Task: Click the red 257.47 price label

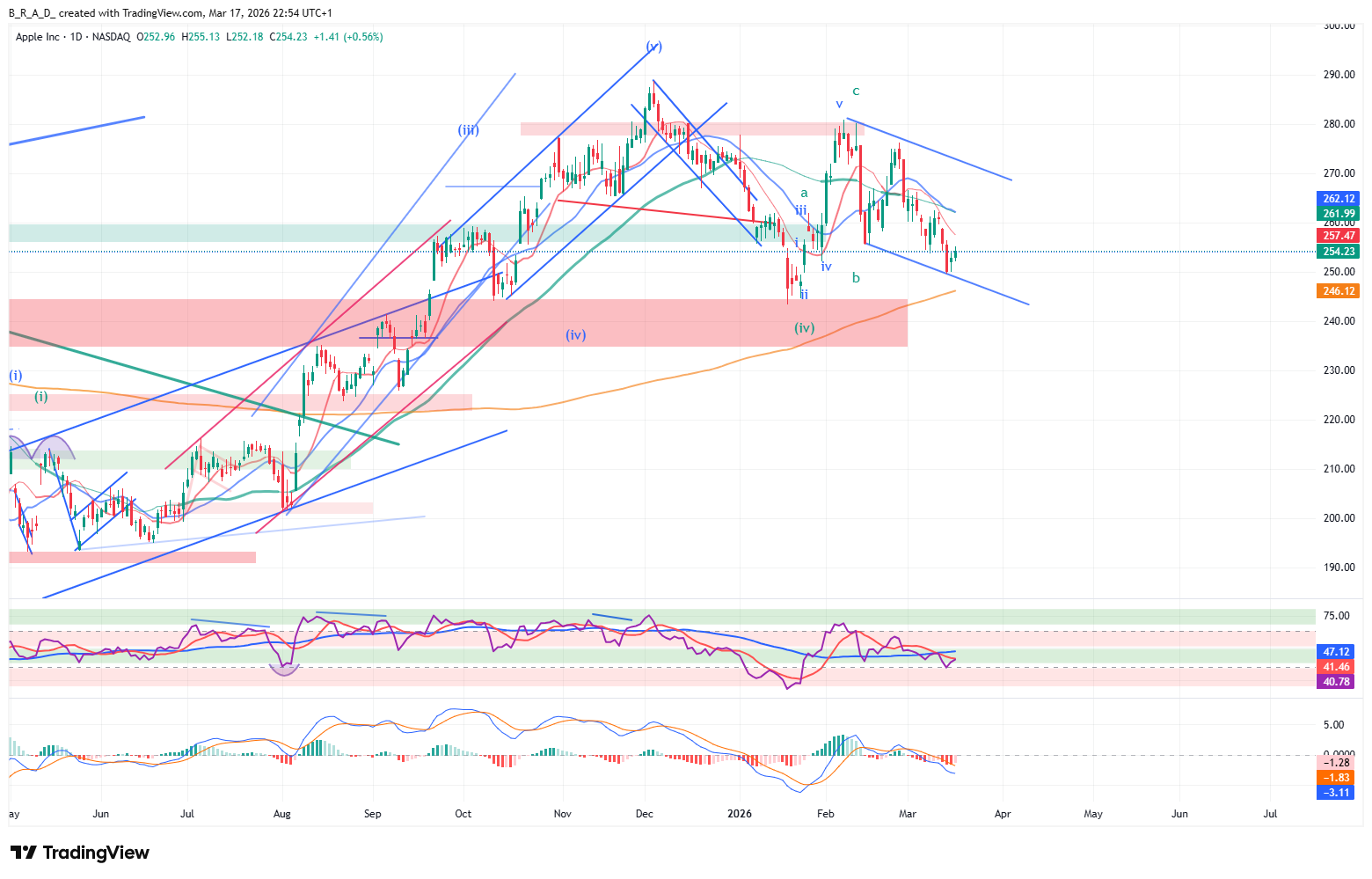Action: pyautogui.click(x=1338, y=236)
